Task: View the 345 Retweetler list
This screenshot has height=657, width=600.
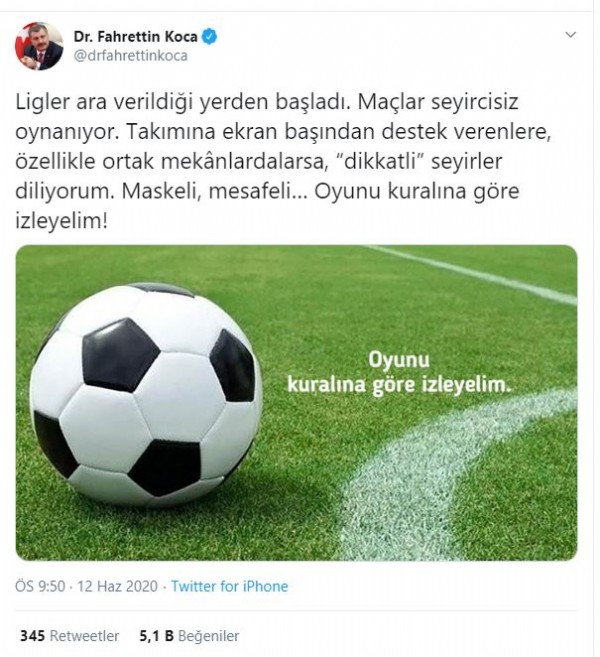Action: point(70,636)
